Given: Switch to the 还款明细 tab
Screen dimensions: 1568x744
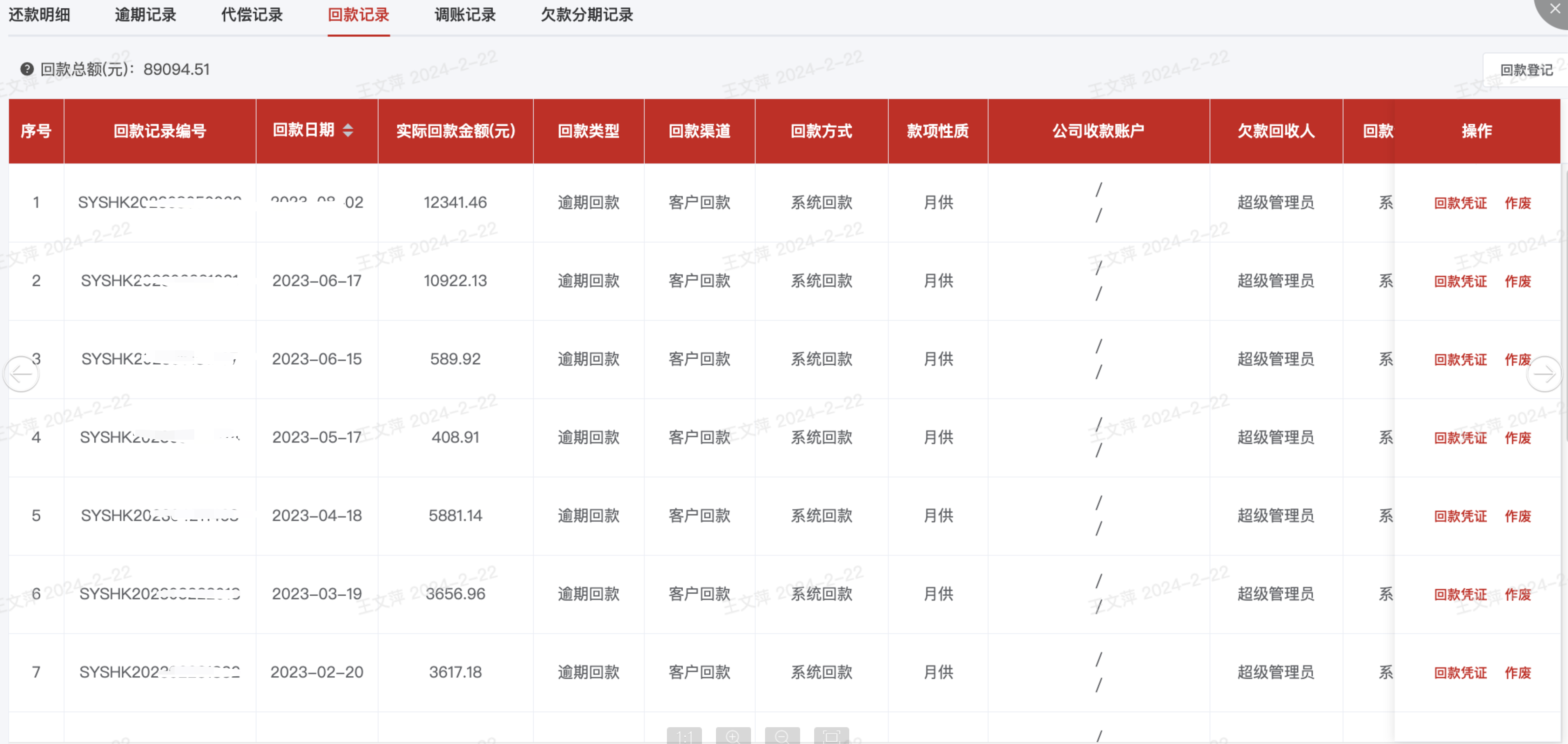Looking at the screenshot, I should [x=40, y=15].
